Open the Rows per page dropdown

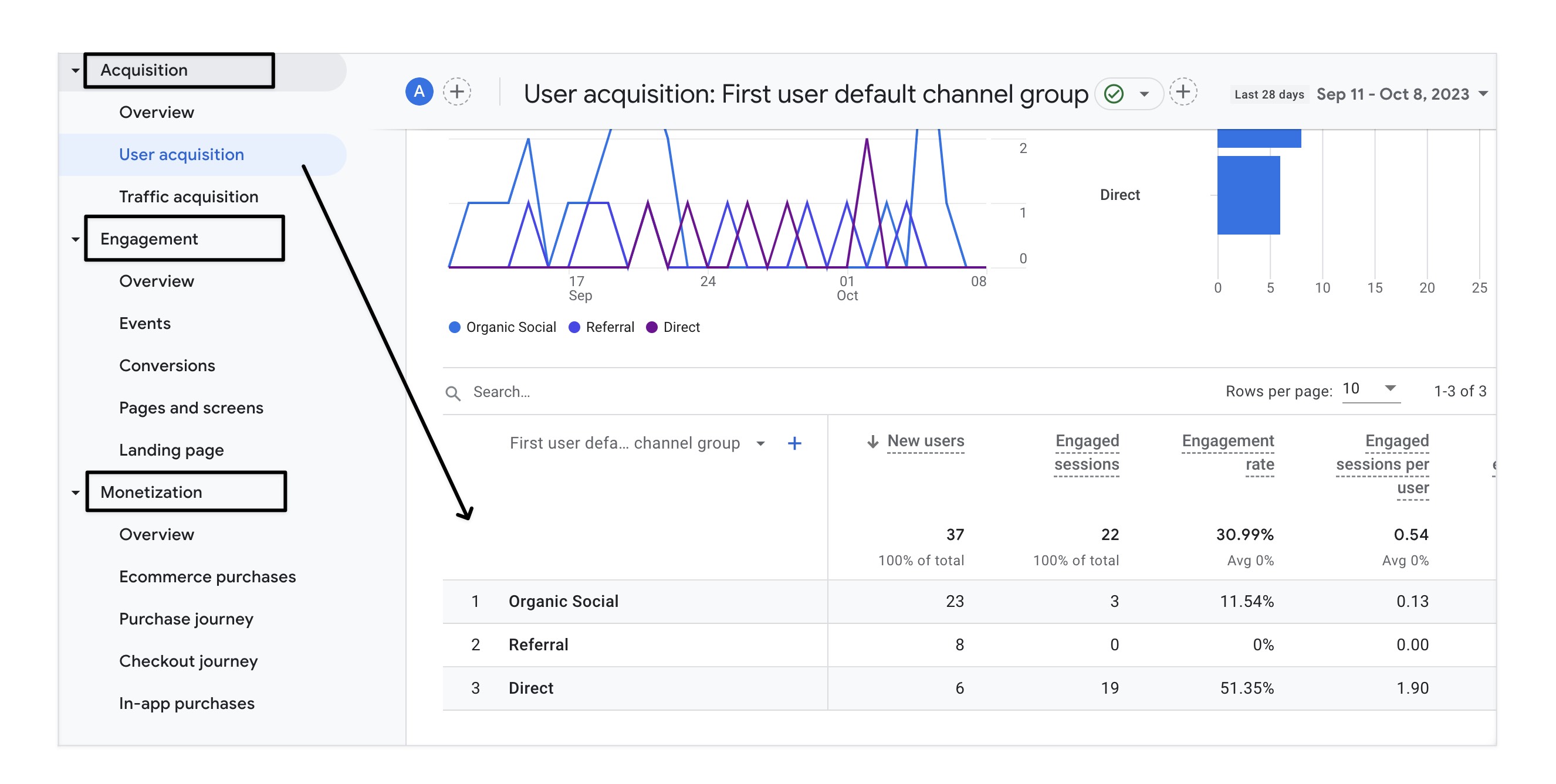click(1371, 389)
